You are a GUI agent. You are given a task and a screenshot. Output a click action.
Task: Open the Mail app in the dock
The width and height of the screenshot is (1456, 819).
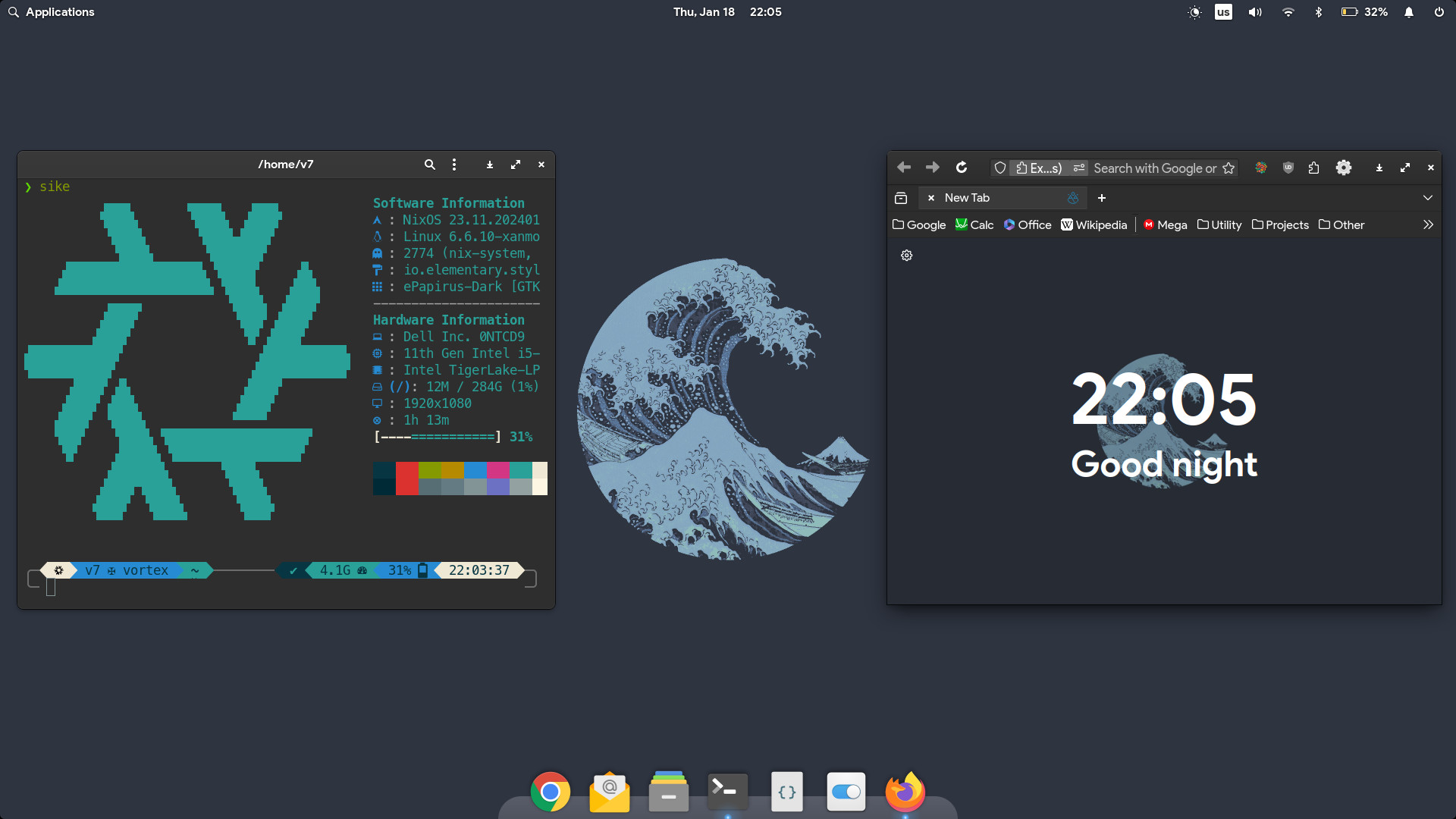610,792
